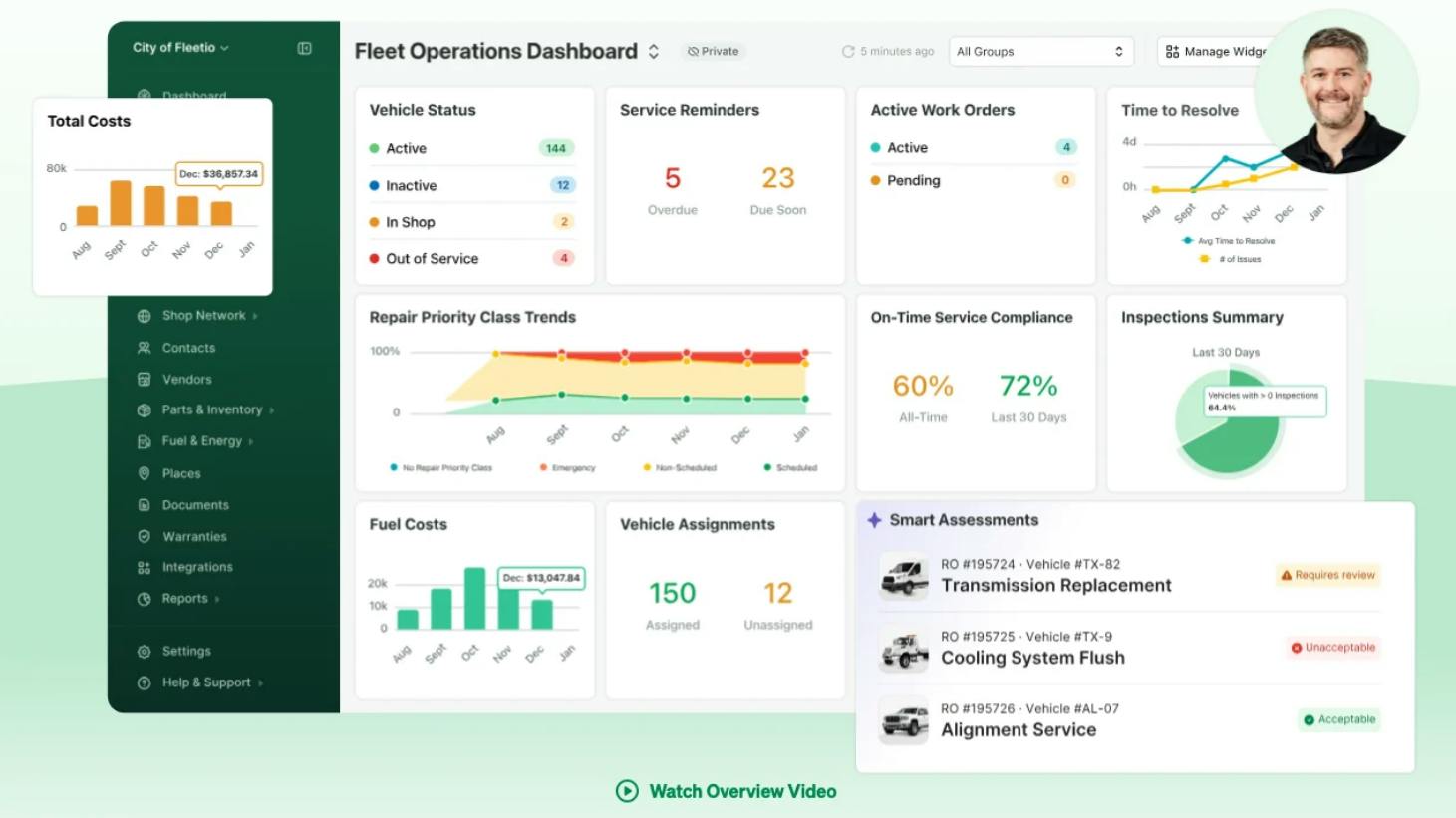Open the Reports pie chart icon

tap(144, 599)
